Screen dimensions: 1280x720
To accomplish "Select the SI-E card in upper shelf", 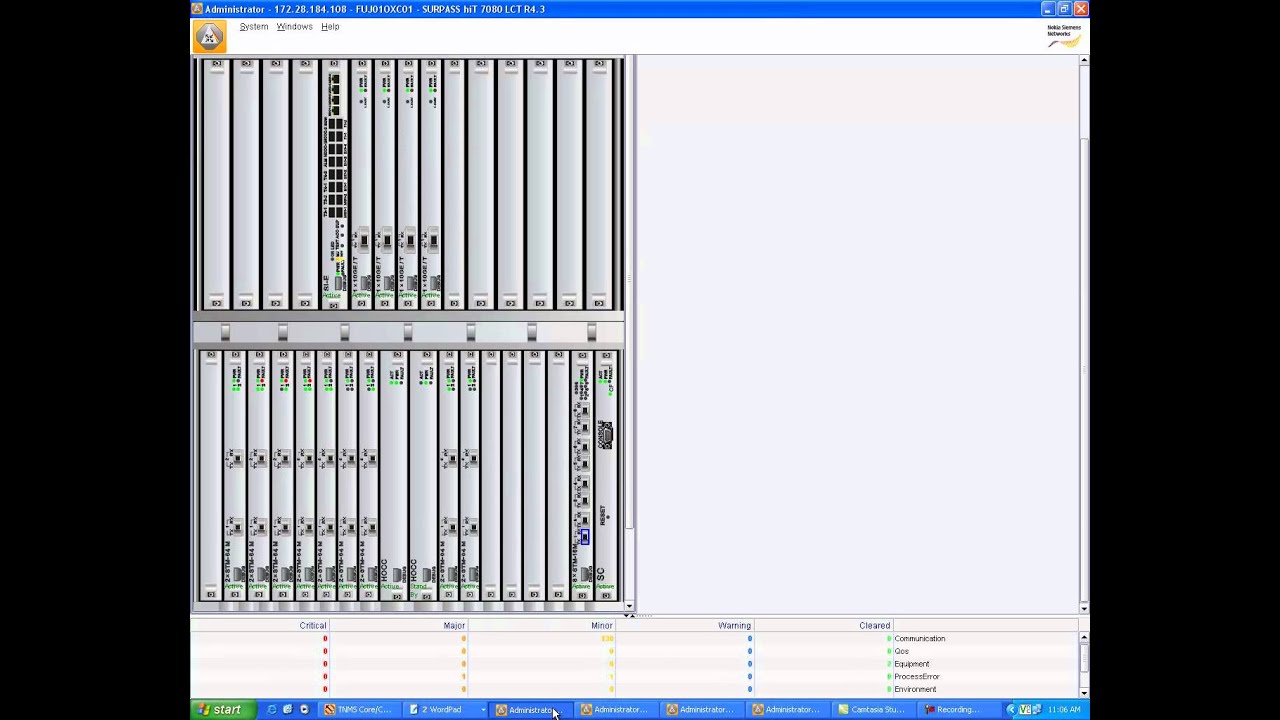I will click(x=334, y=184).
